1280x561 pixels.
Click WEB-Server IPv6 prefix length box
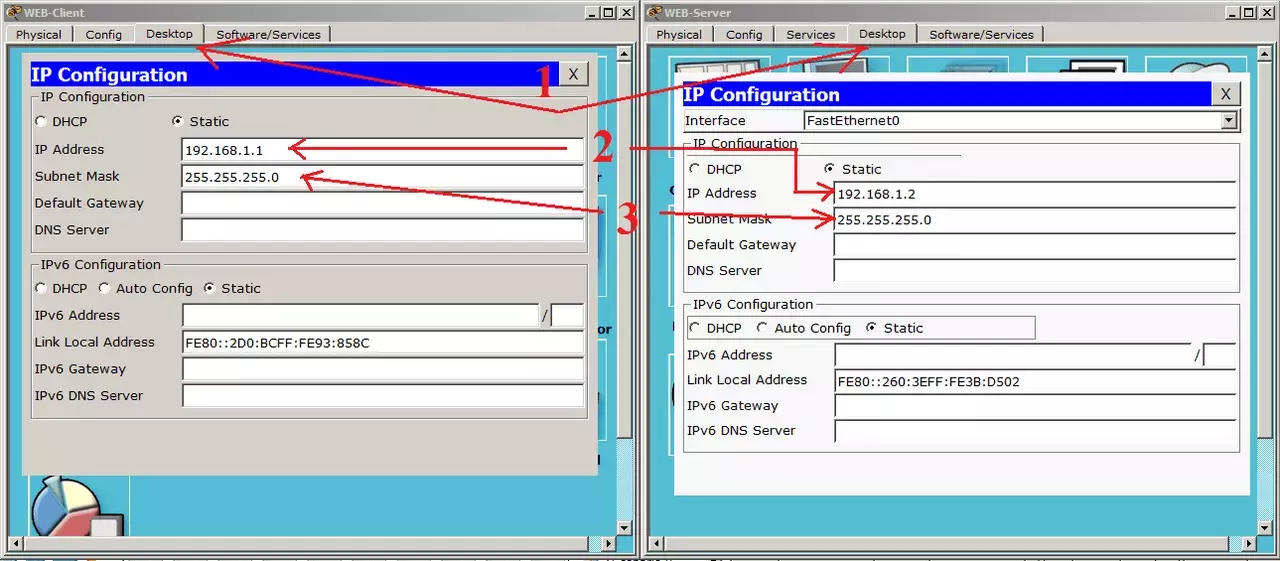(x=1220, y=355)
